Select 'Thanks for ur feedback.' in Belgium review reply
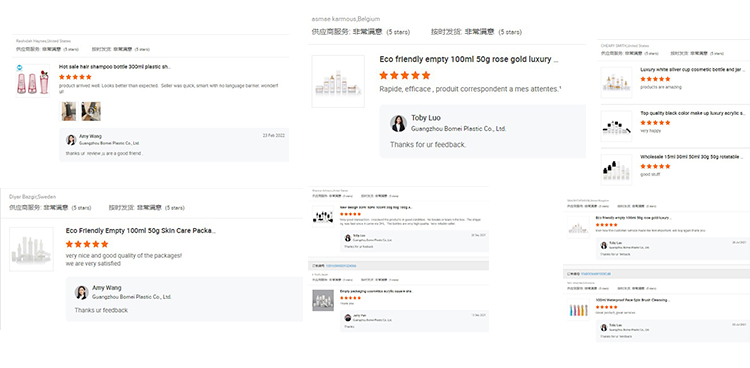This screenshot has height=368, width=750. 428,145
